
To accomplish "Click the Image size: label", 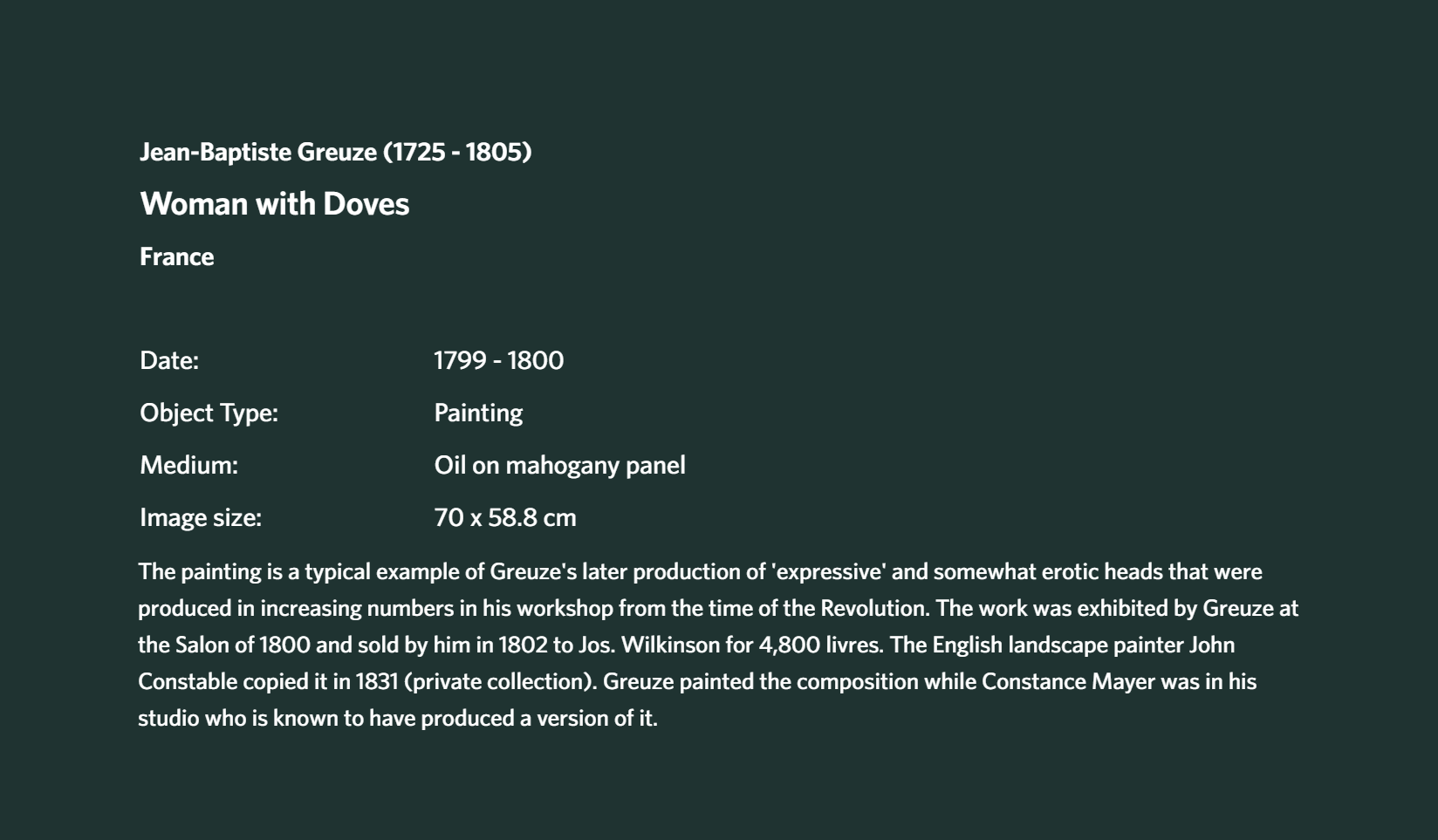I will click(201, 517).
